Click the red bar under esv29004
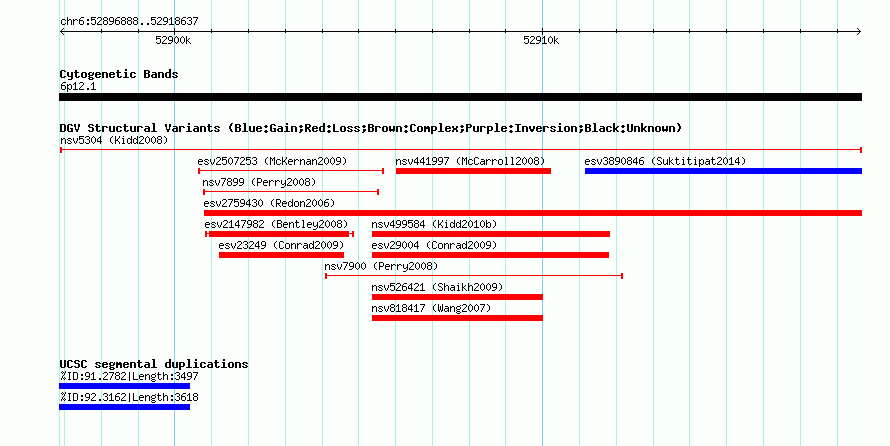Screen dimensions: 890x446 [x=490, y=255]
